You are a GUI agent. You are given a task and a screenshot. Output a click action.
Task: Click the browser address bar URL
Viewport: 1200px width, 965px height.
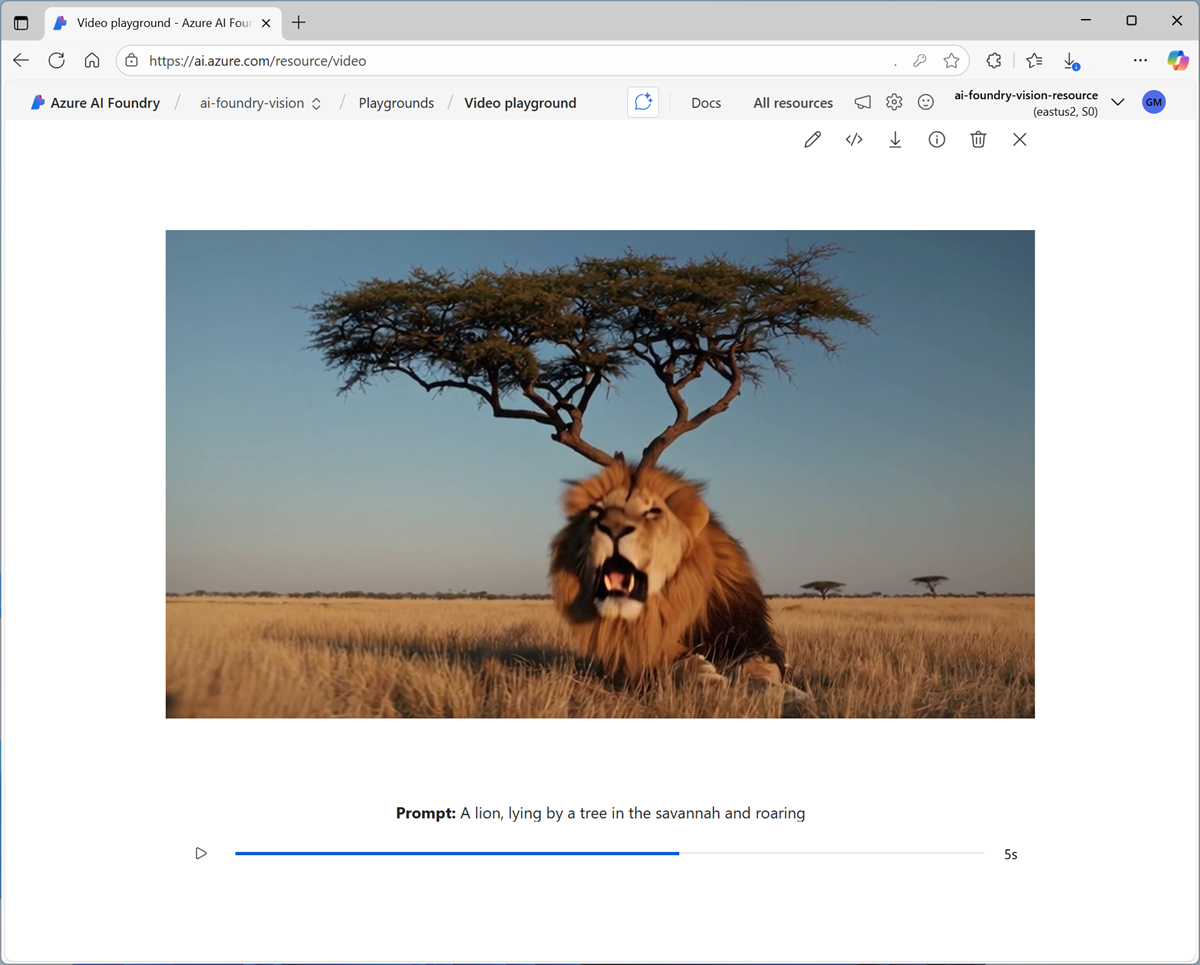point(500,61)
